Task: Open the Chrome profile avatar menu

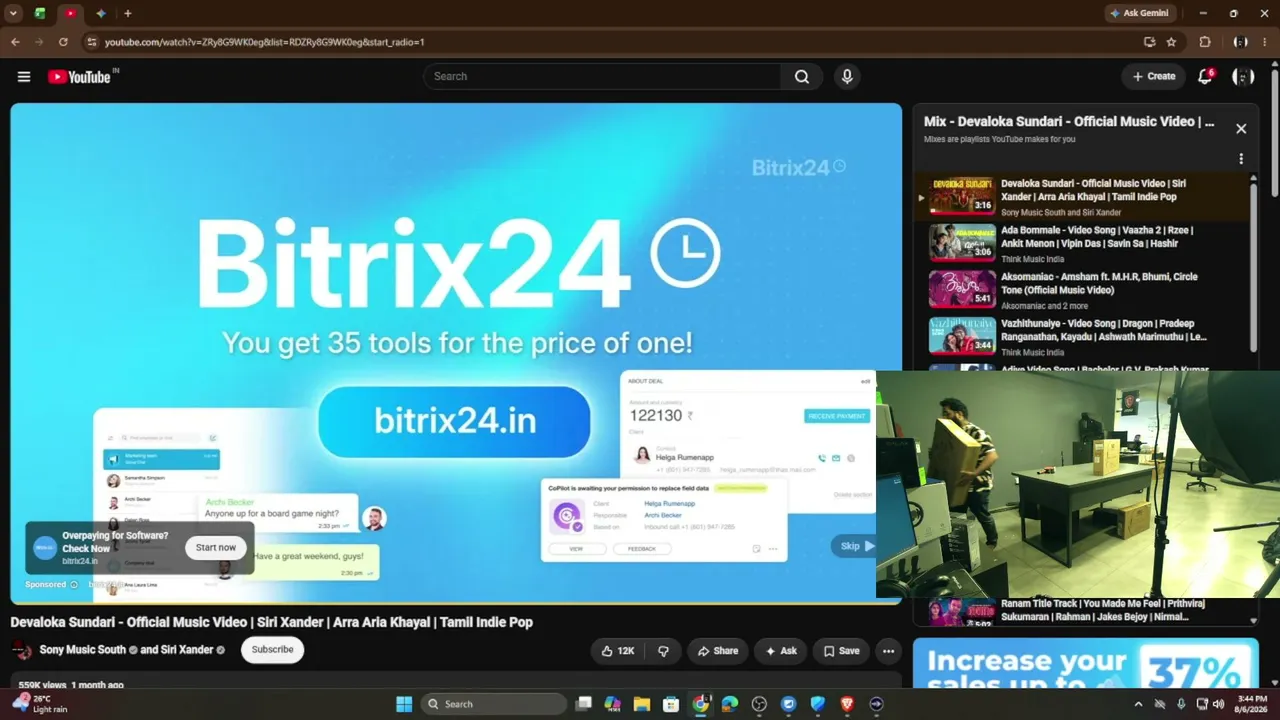Action: pos(1241,42)
